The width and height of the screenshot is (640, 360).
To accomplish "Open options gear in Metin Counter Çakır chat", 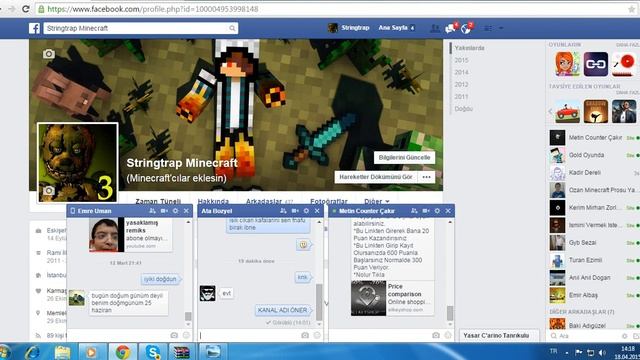I will point(437,211).
